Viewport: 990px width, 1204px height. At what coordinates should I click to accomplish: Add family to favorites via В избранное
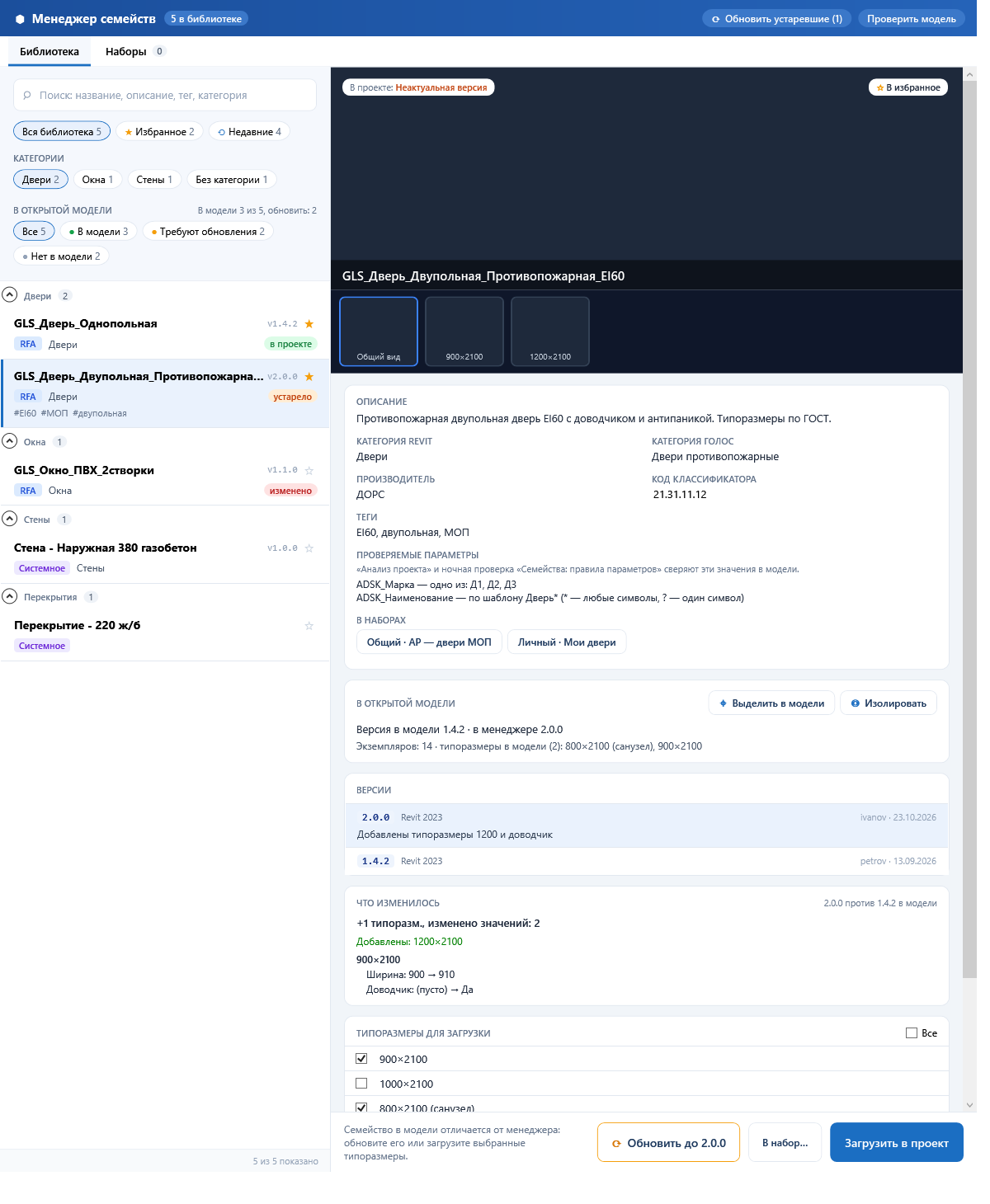(x=908, y=87)
